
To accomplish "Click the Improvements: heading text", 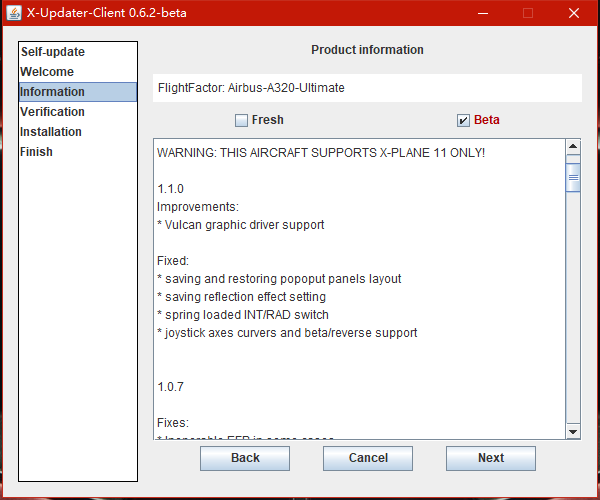I will pos(198,207).
